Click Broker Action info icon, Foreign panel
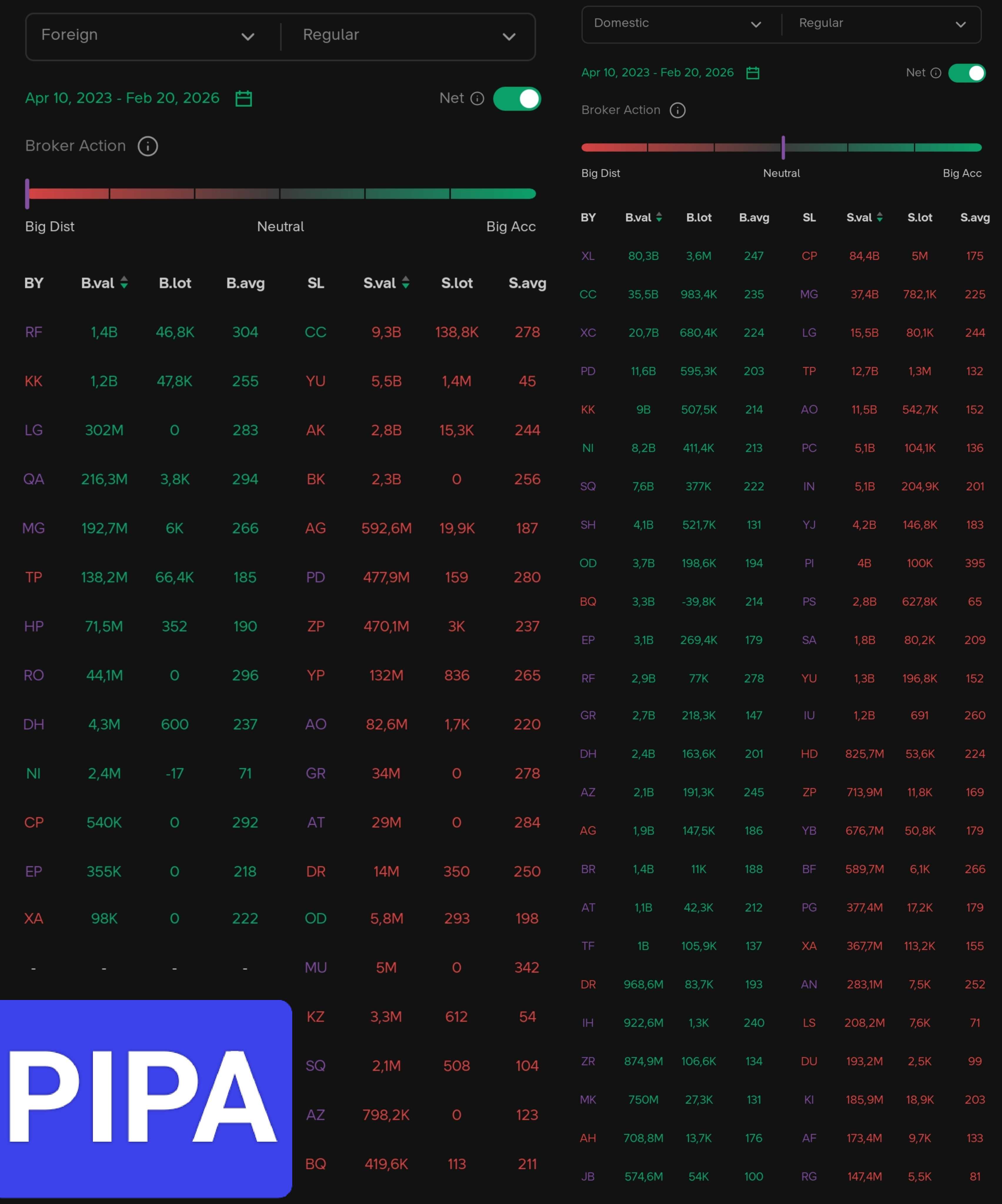1002x1204 pixels. coord(147,146)
